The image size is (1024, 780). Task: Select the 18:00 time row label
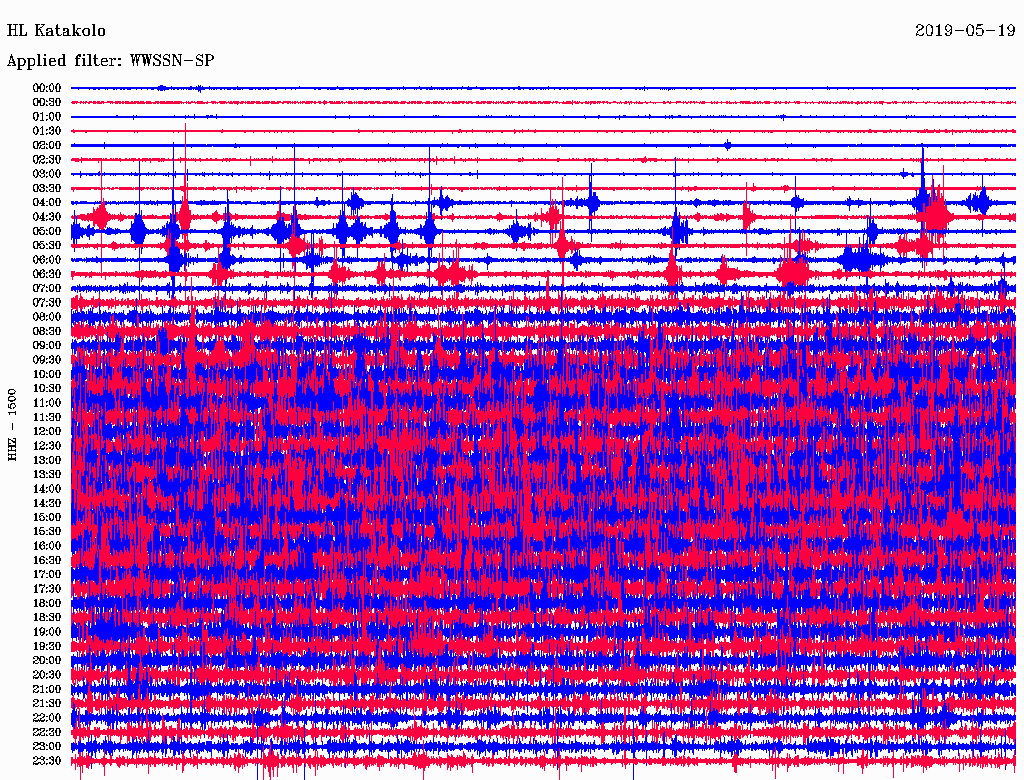pos(47,604)
